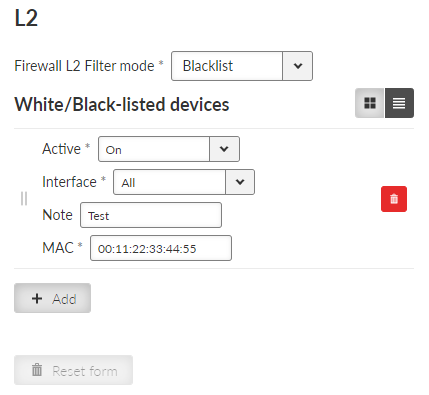429x395 pixels.
Task: Delete the Test device entry
Action: click(x=394, y=199)
